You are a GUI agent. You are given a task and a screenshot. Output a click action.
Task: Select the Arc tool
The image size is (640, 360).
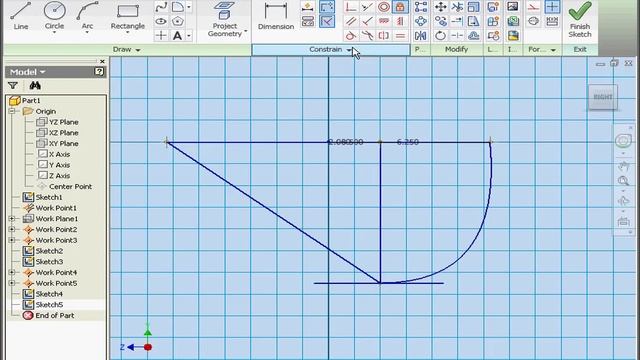pyautogui.click(x=87, y=15)
